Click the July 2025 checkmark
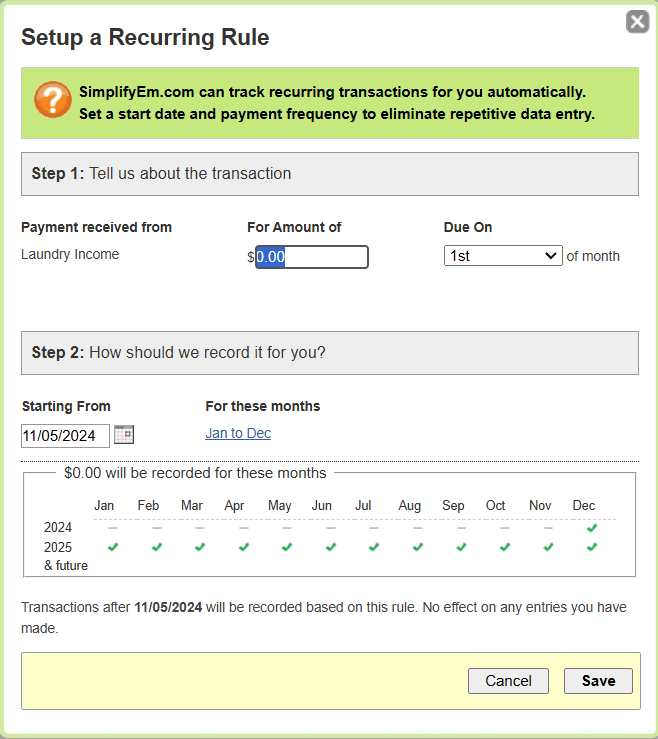 pos(374,547)
